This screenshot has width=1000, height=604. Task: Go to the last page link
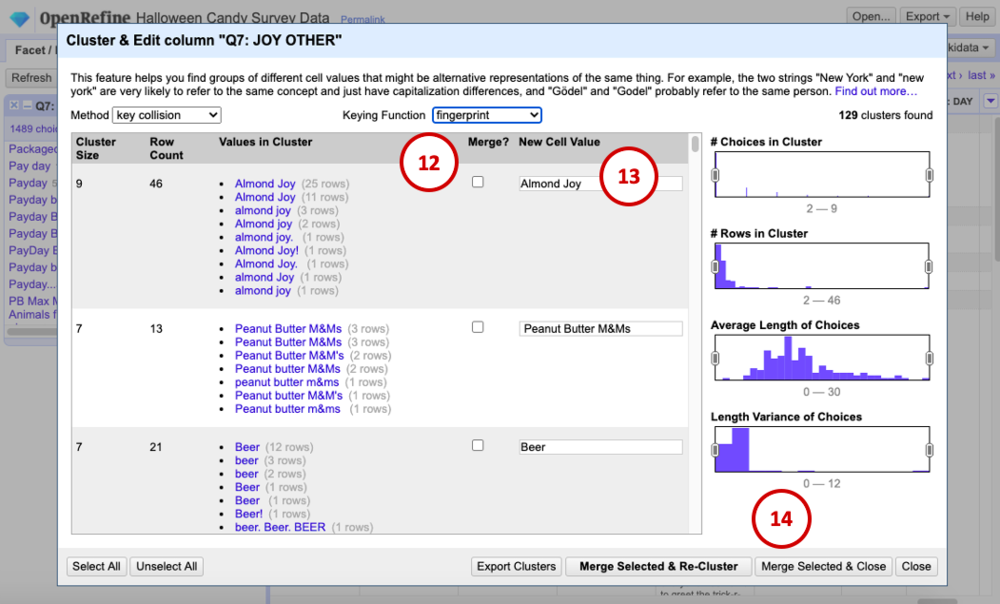[981, 75]
